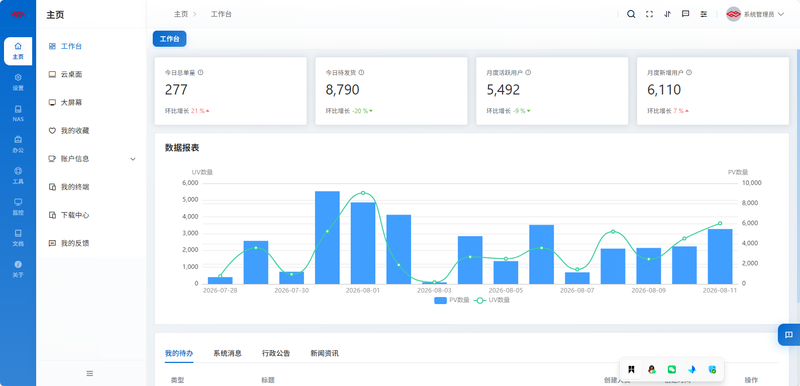Open the 关于 about section in the blue rail
Viewport: 800px width, 386px height.
[18, 269]
